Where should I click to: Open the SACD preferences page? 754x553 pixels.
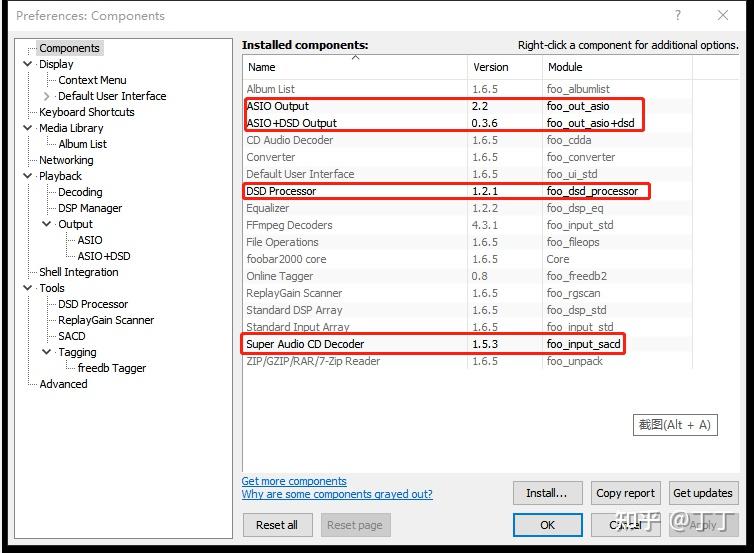[72, 336]
